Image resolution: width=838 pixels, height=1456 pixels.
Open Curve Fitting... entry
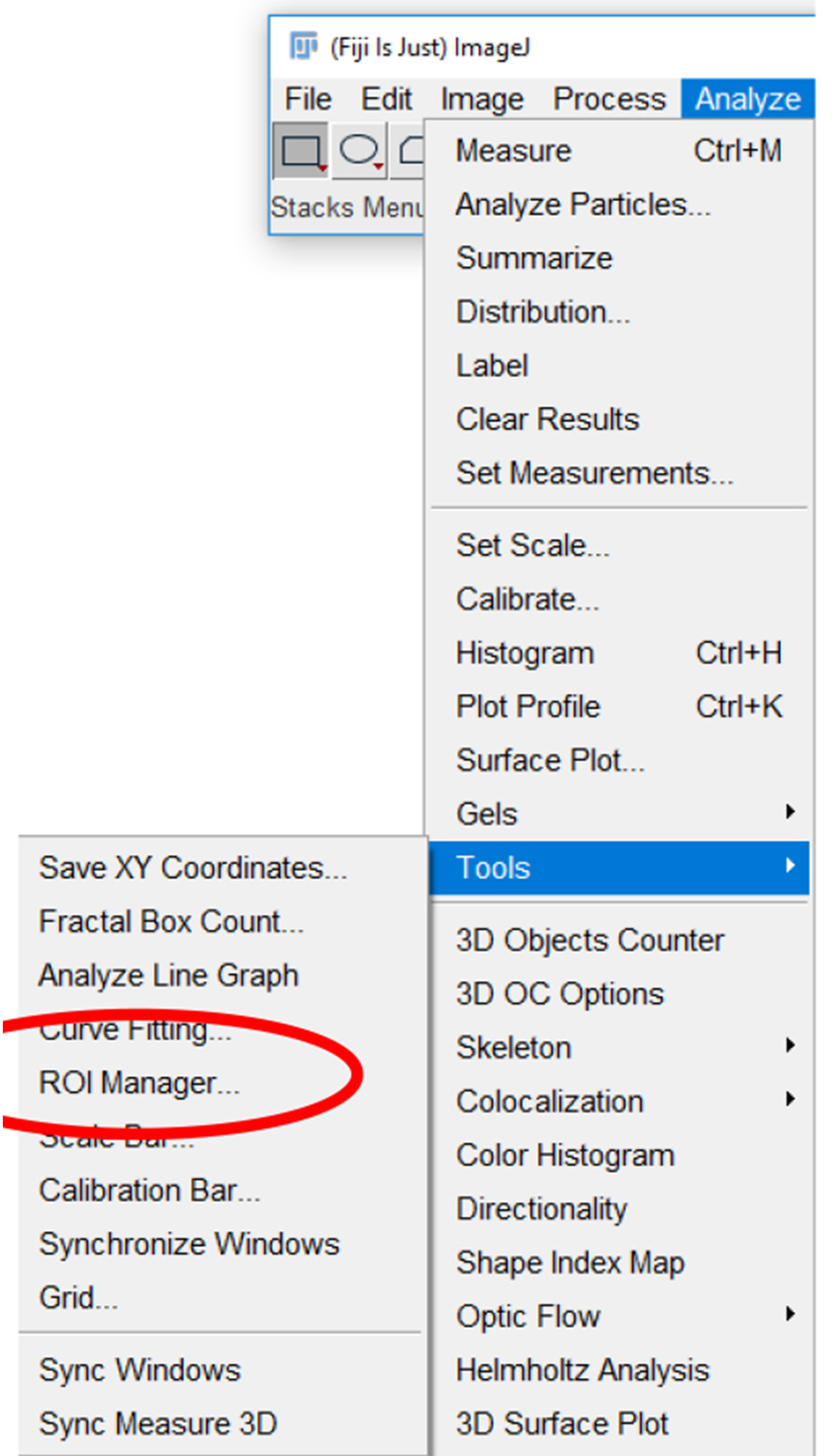tap(222, 1029)
